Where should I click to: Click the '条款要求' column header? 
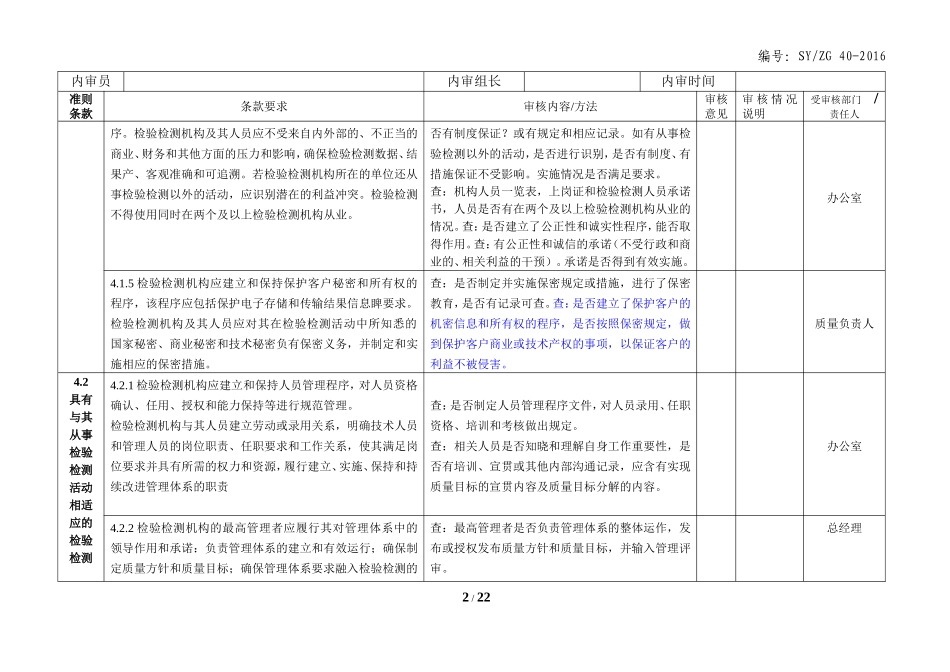264,106
